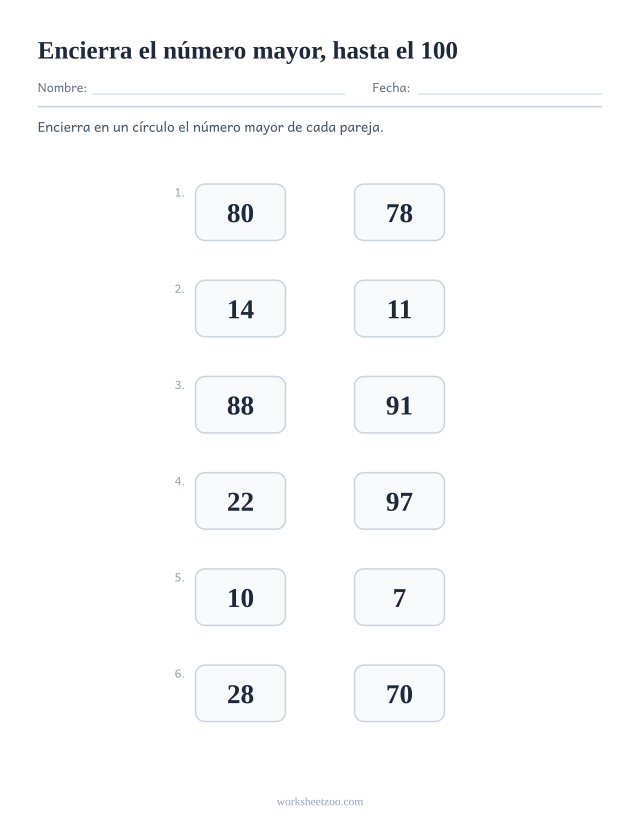Click the worksheet title heading
Screen dimensions: 640x829
[247, 51]
